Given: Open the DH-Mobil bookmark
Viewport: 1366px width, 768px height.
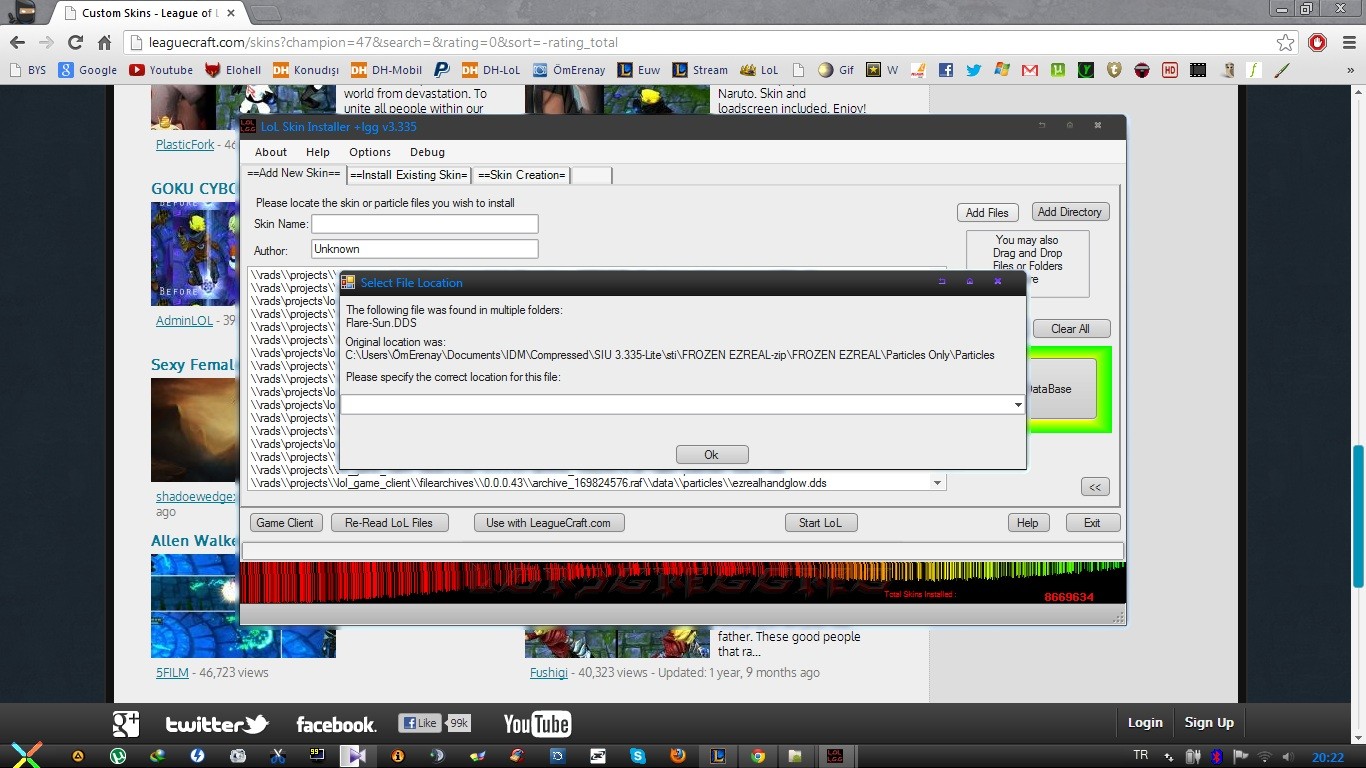Looking at the screenshot, I should (388, 70).
